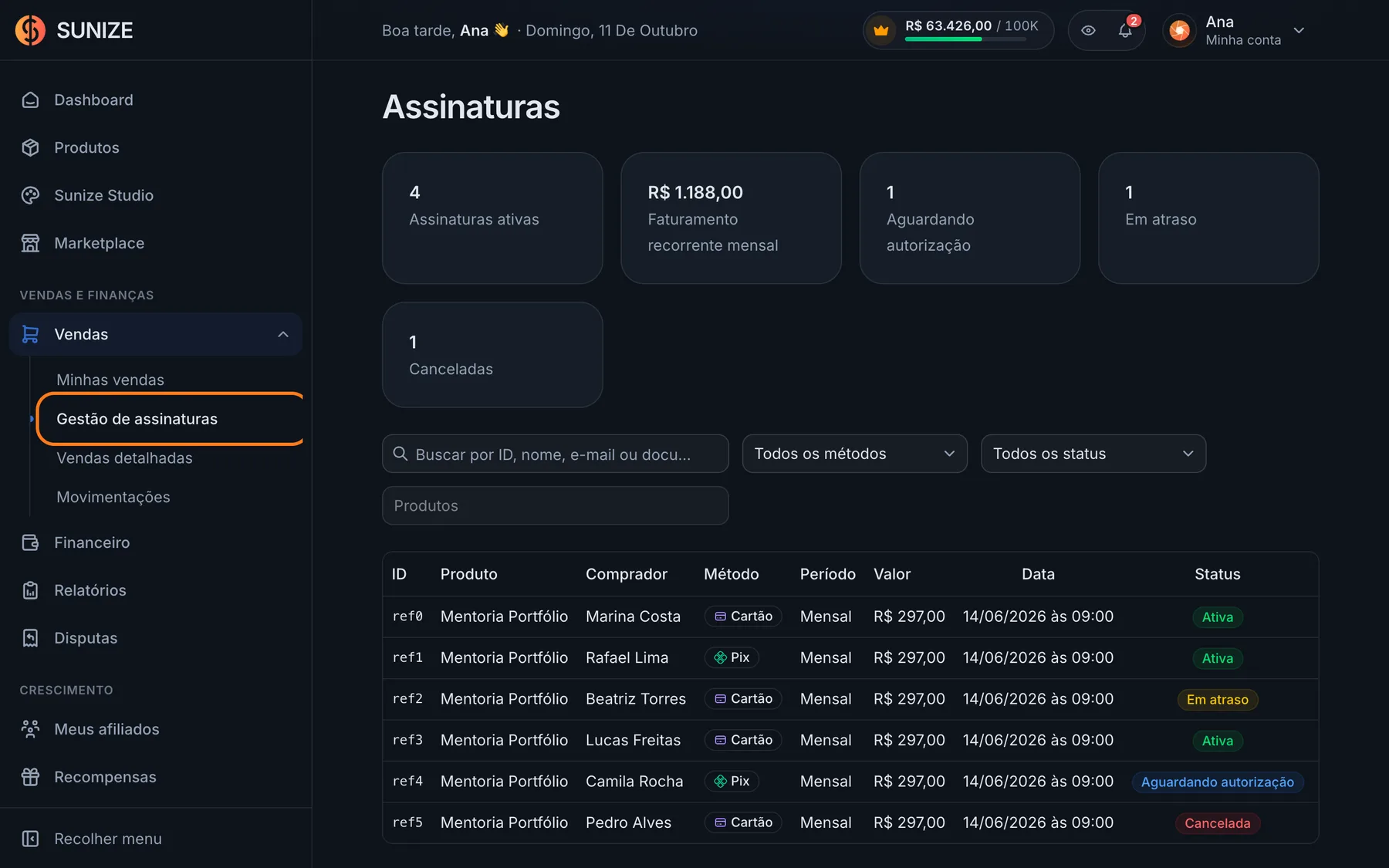
Task: Click the Cartão badge for Marina Costa
Action: point(743,616)
